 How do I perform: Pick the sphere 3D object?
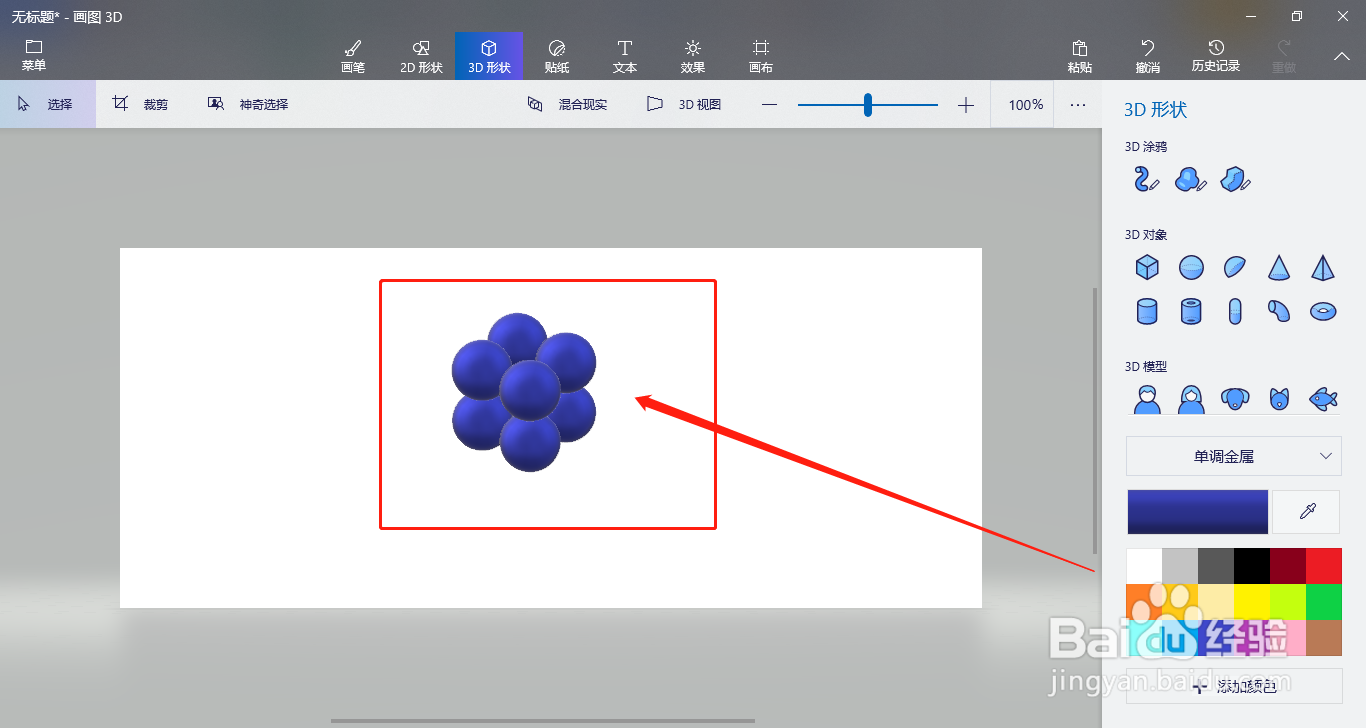[1191, 267]
